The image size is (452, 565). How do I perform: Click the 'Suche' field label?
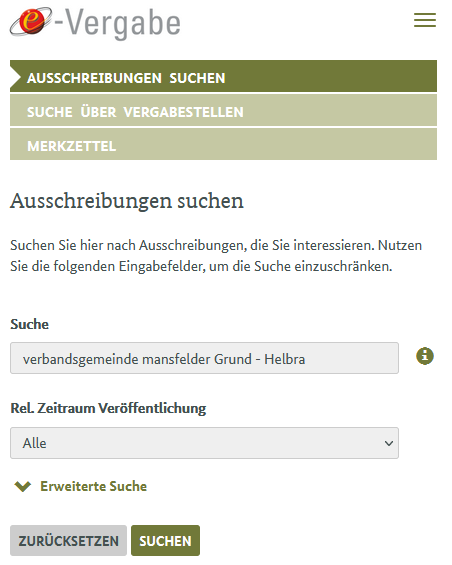click(x=29, y=324)
